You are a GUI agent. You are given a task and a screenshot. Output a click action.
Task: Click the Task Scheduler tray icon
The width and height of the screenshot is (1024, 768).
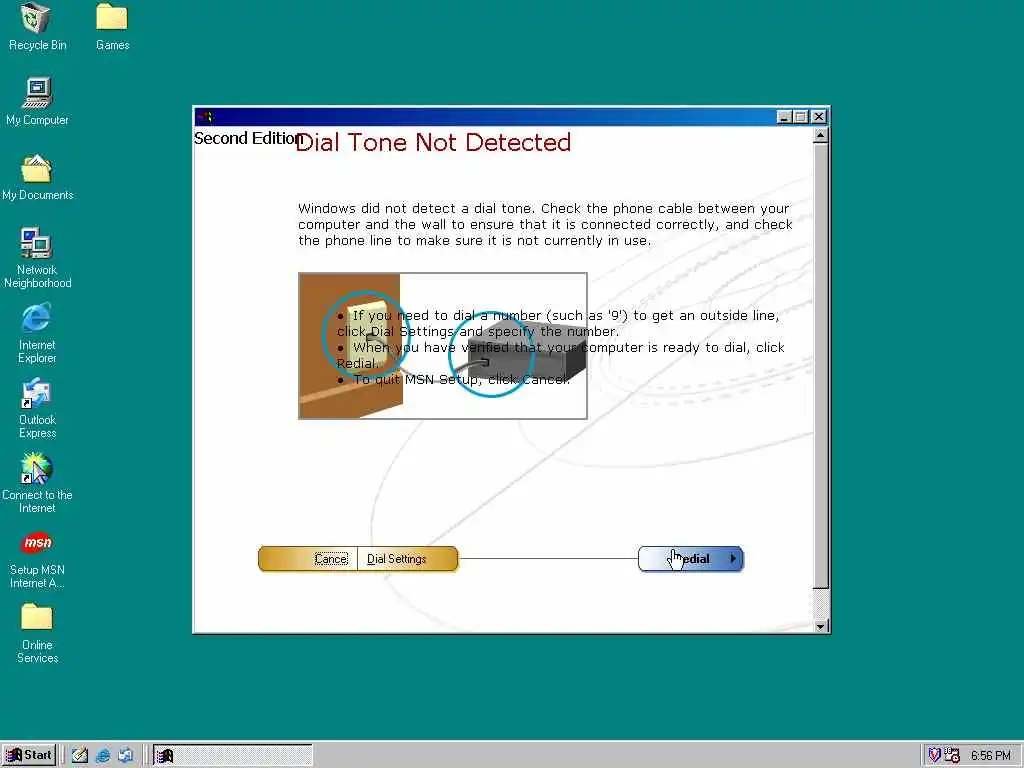coord(952,756)
